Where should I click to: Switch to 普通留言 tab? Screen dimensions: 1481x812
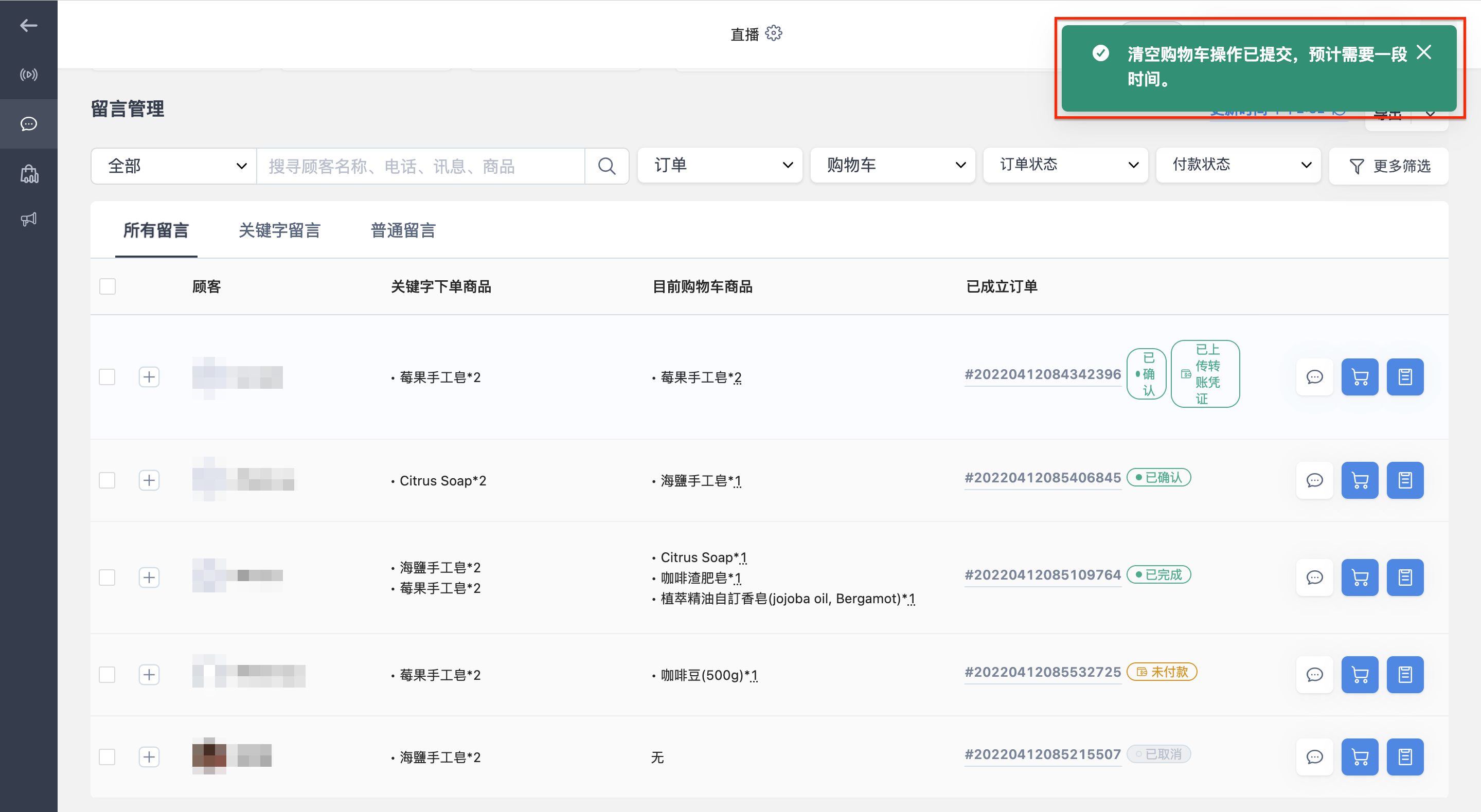403,230
